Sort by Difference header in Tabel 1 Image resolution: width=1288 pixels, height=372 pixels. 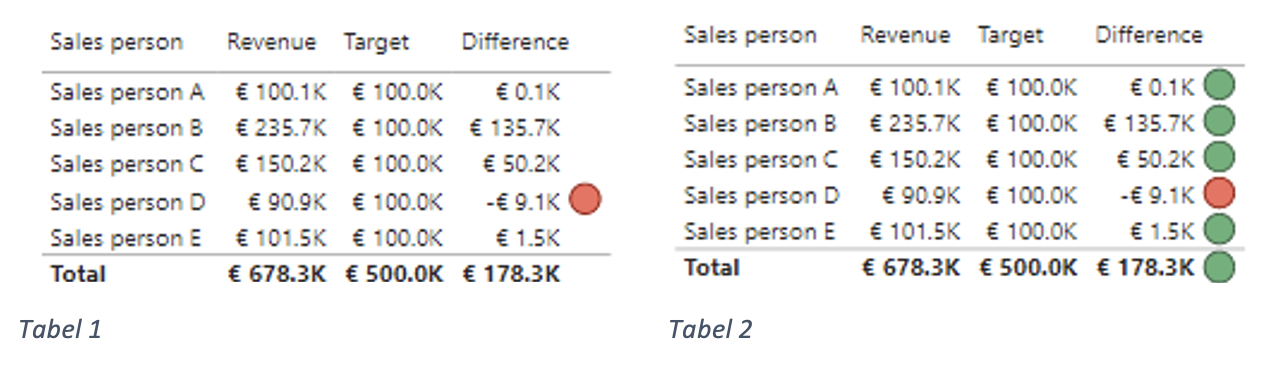(x=515, y=42)
